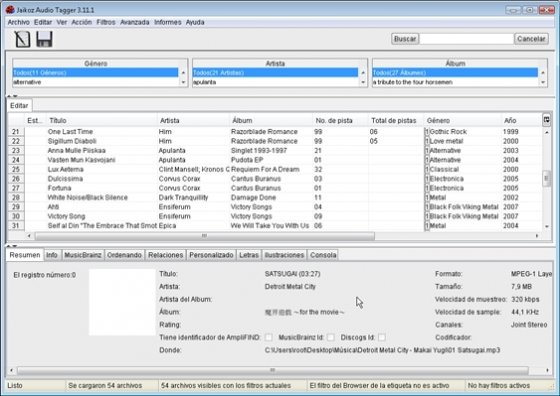
Task: Select the Editar tab above the table
Action: click(19, 105)
